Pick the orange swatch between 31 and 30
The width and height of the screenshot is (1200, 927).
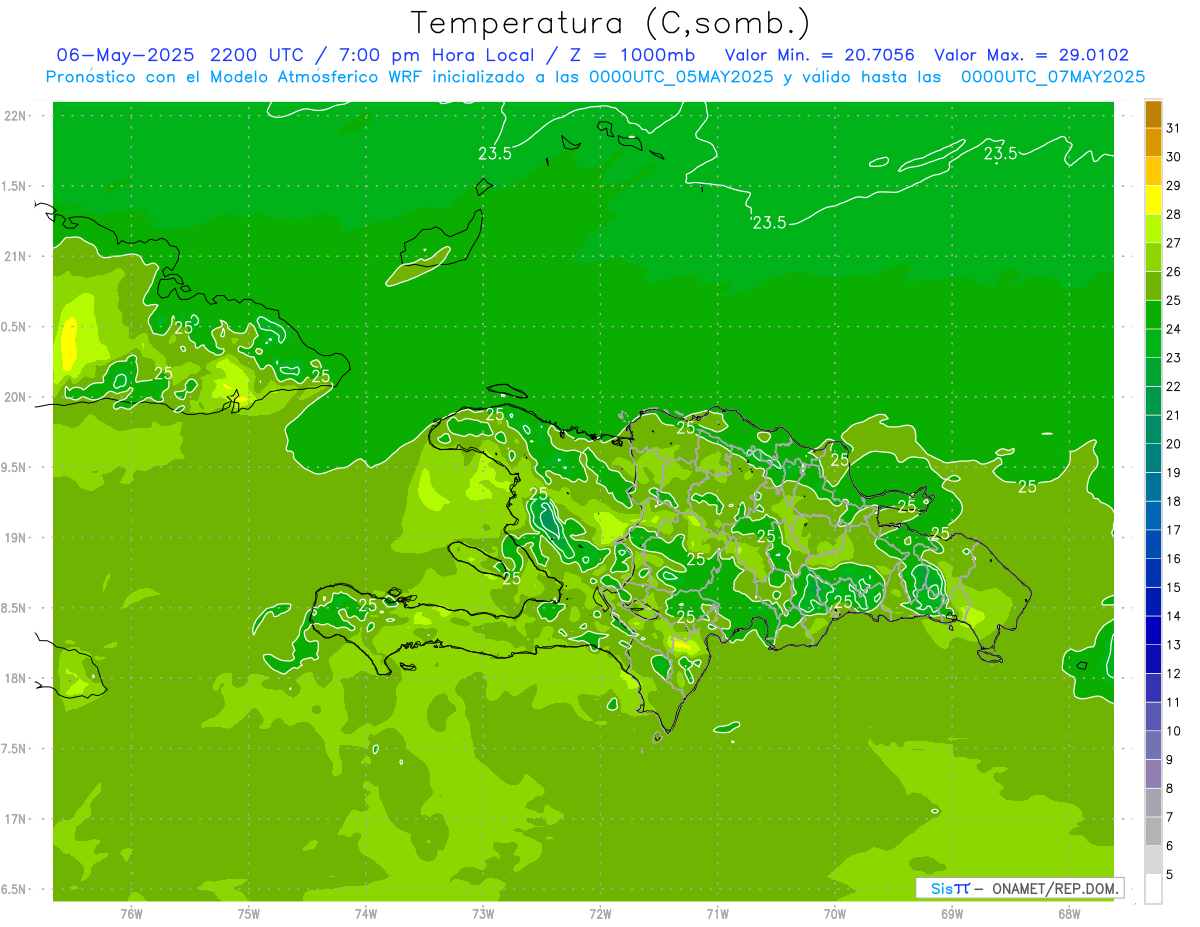click(x=1153, y=143)
